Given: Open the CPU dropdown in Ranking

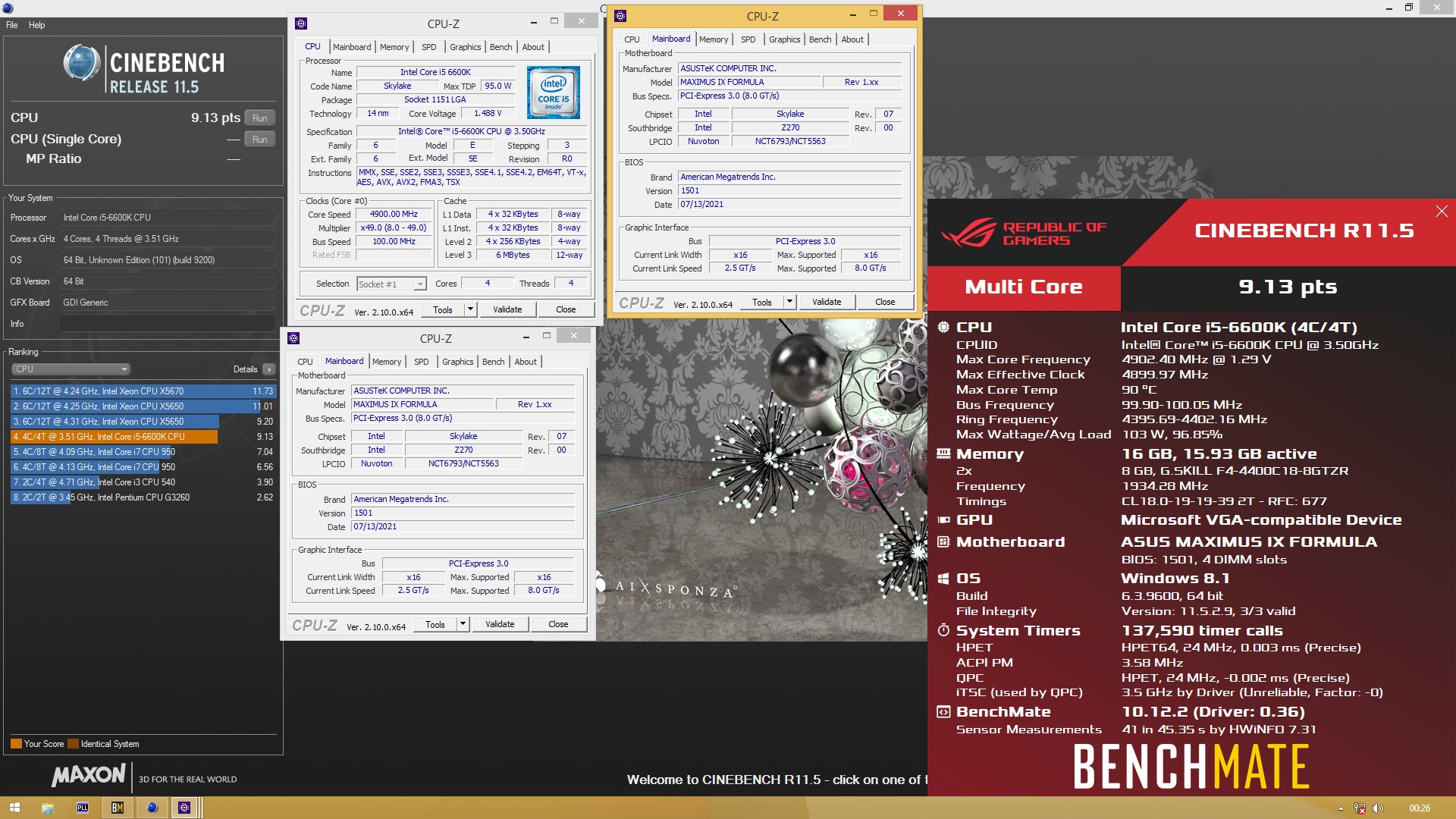Looking at the screenshot, I should point(71,369).
